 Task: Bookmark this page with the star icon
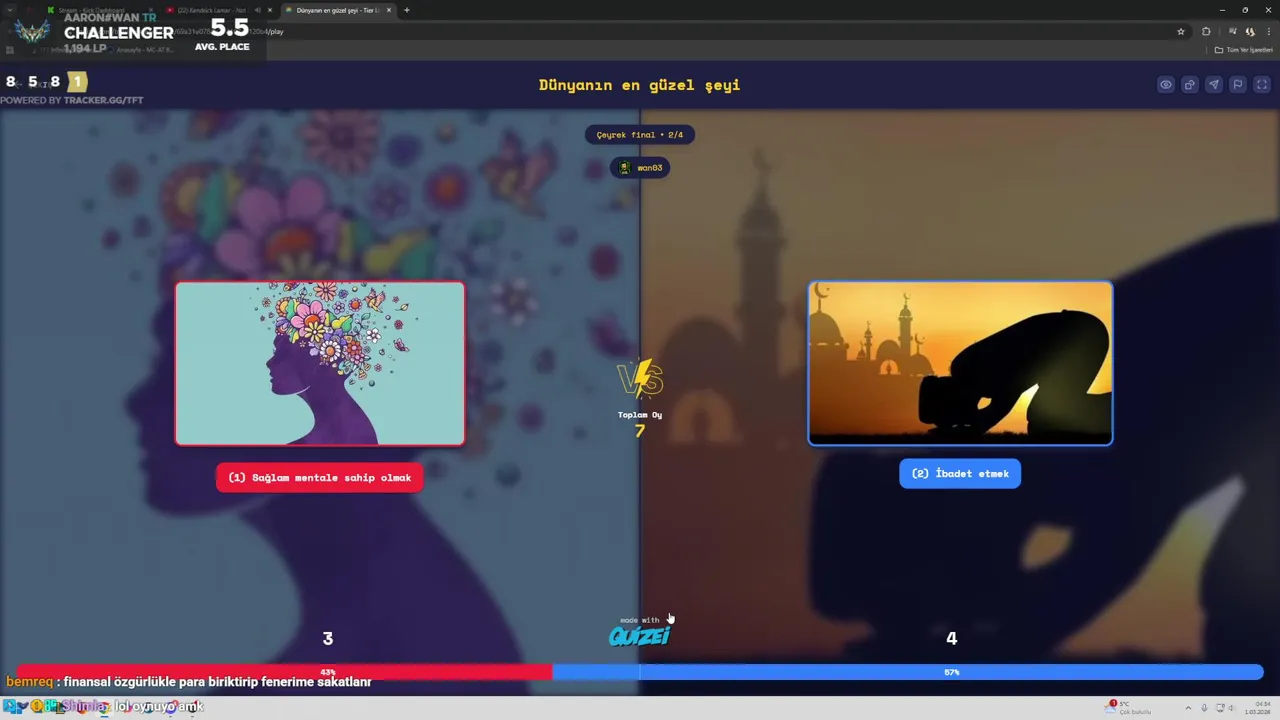pyautogui.click(x=1181, y=31)
